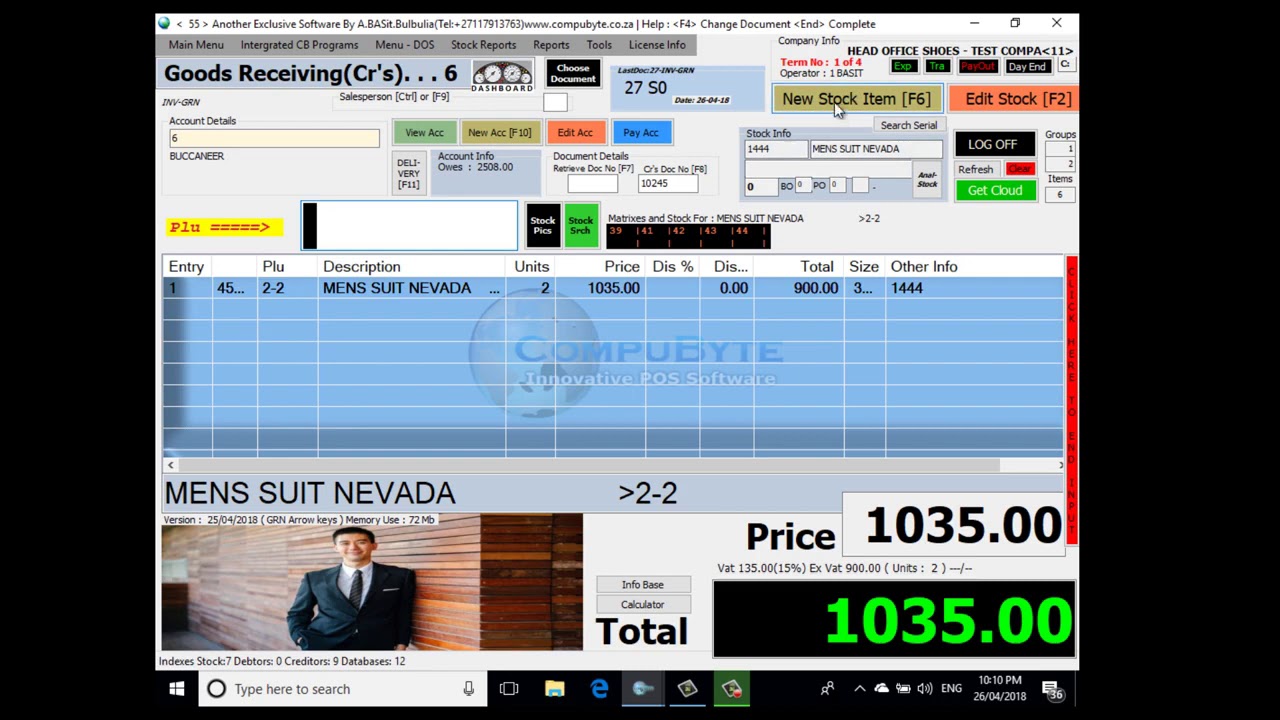Screen dimensions: 1280x720
Task: Click New Acc [F10] button
Action: (499, 132)
